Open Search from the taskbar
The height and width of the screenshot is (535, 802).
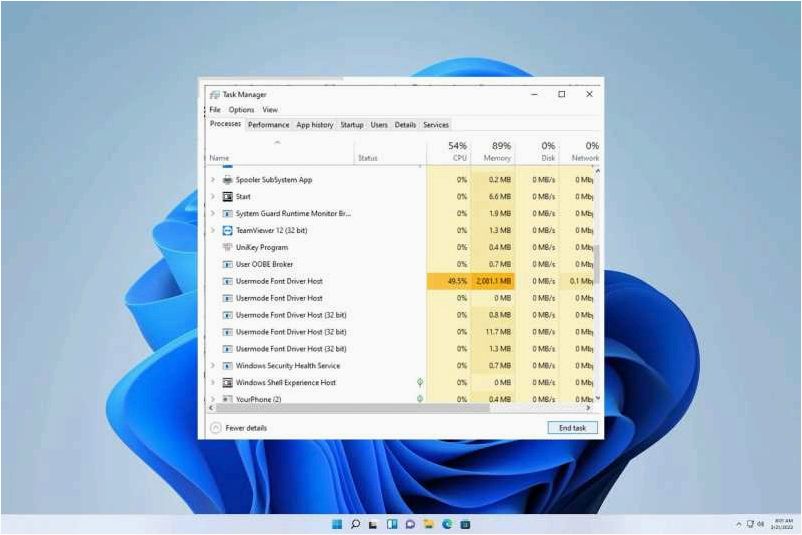[x=355, y=524]
